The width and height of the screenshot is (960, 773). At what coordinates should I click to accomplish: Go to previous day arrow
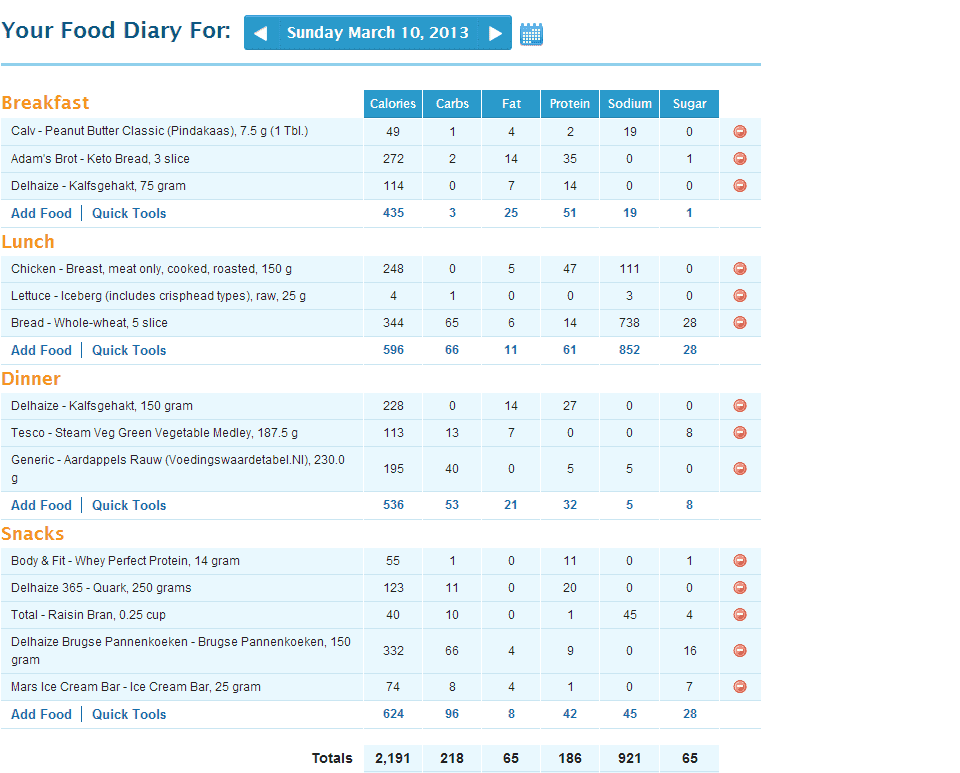coord(260,33)
